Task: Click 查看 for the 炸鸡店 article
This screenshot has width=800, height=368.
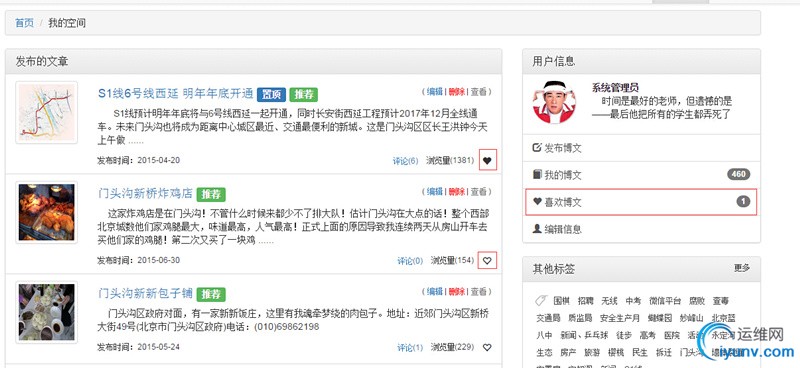Action: (479, 191)
